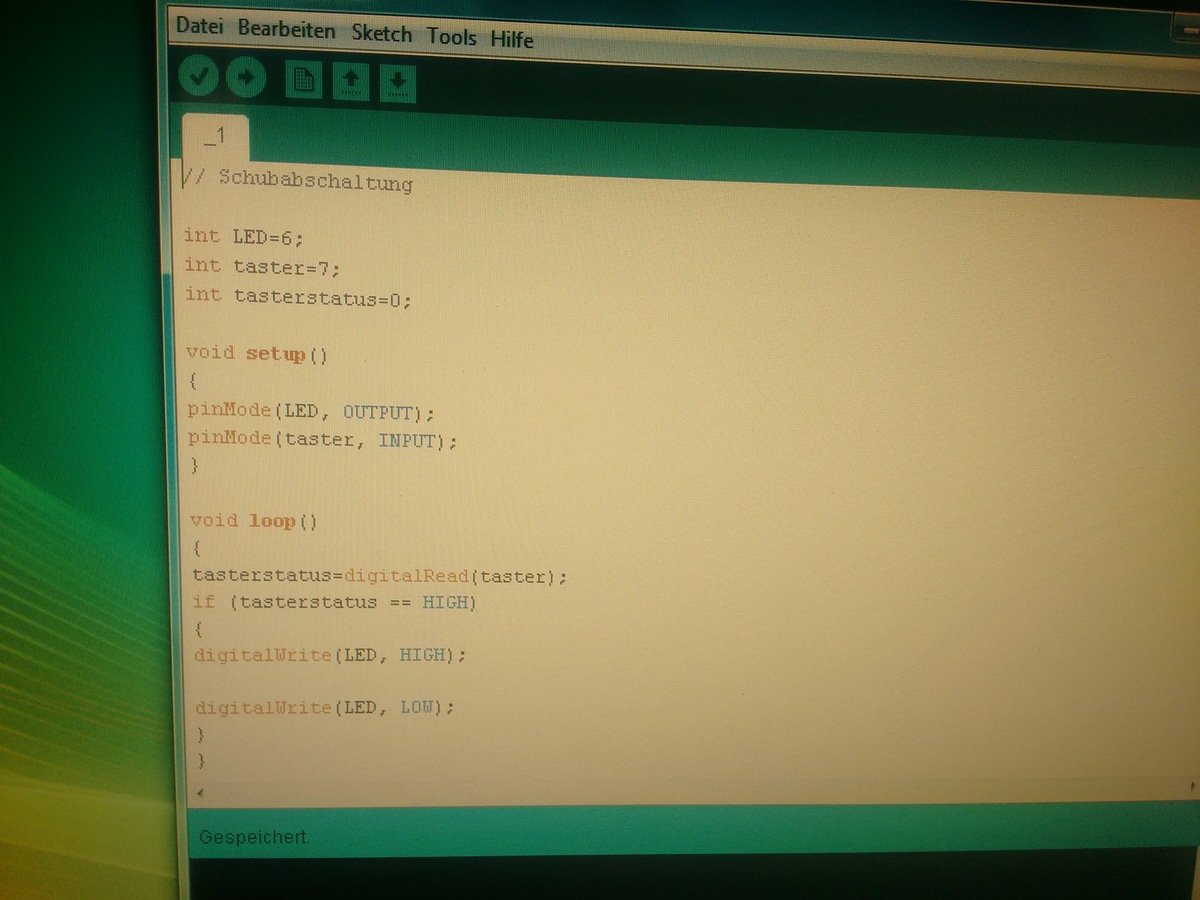Click the Verify checkmark button
1200x900 pixels.
coord(199,76)
